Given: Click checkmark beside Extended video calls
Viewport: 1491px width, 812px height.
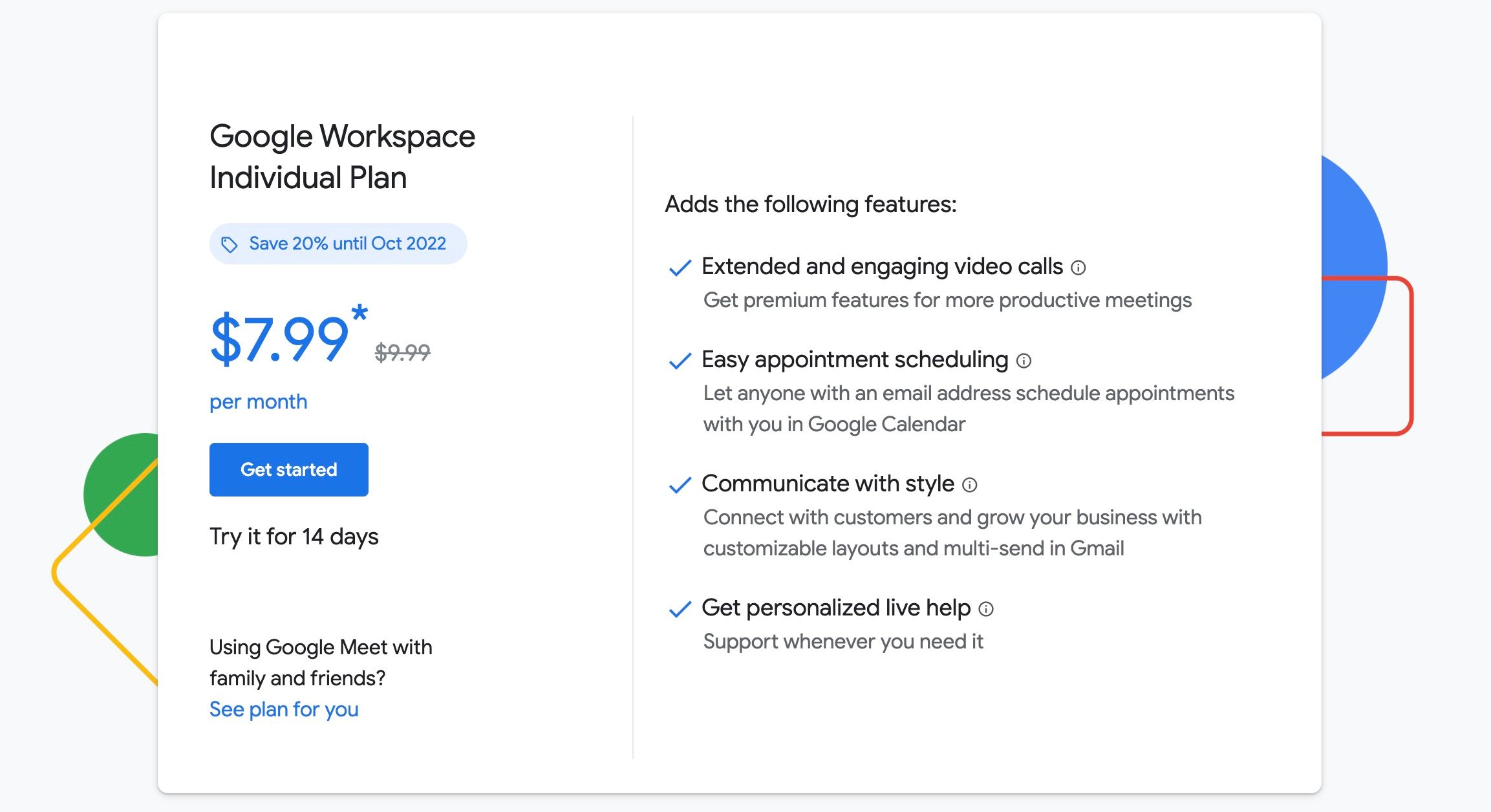Looking at the screenshot, I should [x=680, y=268].
